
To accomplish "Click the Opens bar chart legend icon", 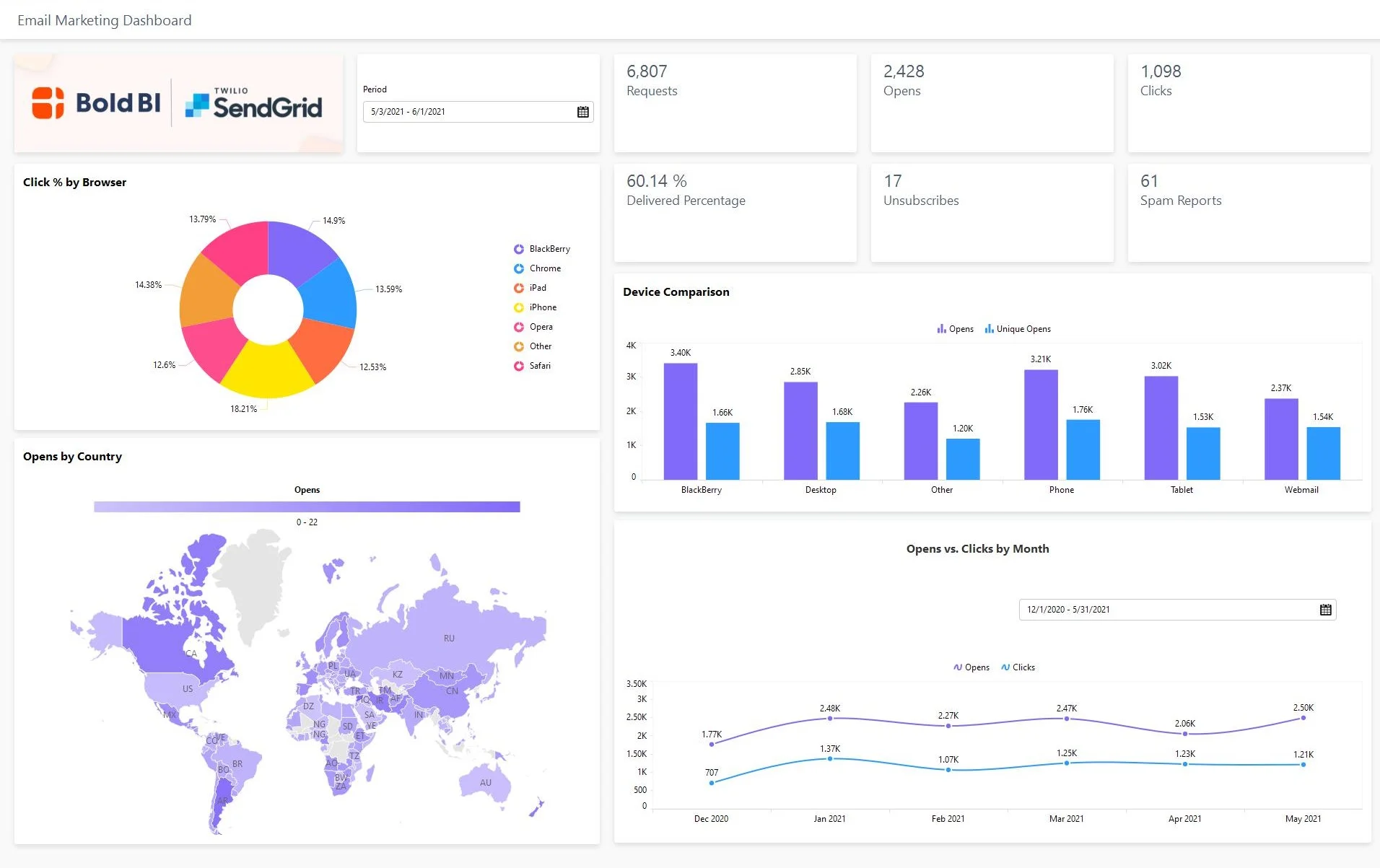I will coord(940,328).
